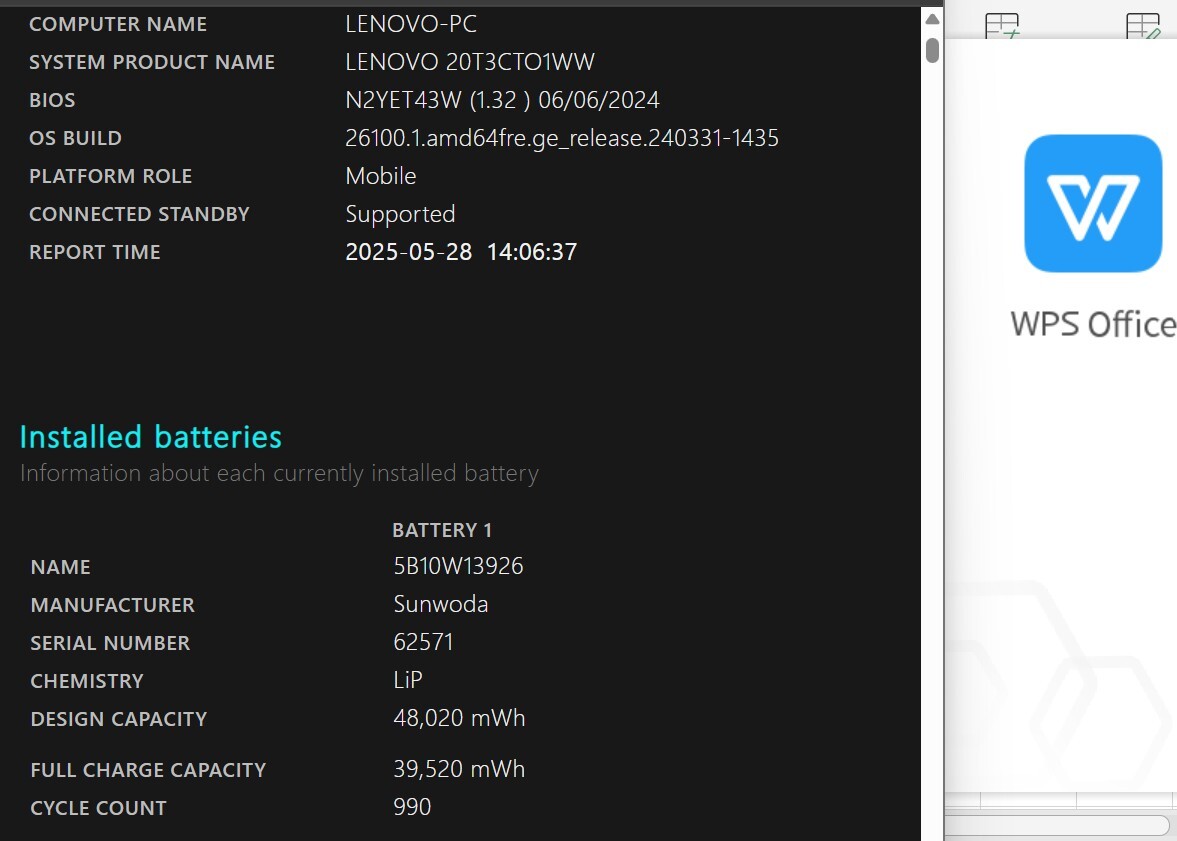Screen dimensions: 1177x841
Task: Click the 'Mobile' platform role value
Action: pos(381,176)
